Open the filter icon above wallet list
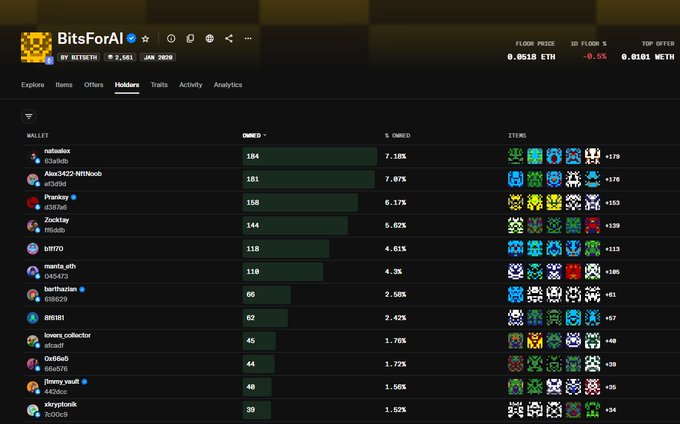Image resolution: width=680 pixels, height=424 pixels. [x=29, y=116]
